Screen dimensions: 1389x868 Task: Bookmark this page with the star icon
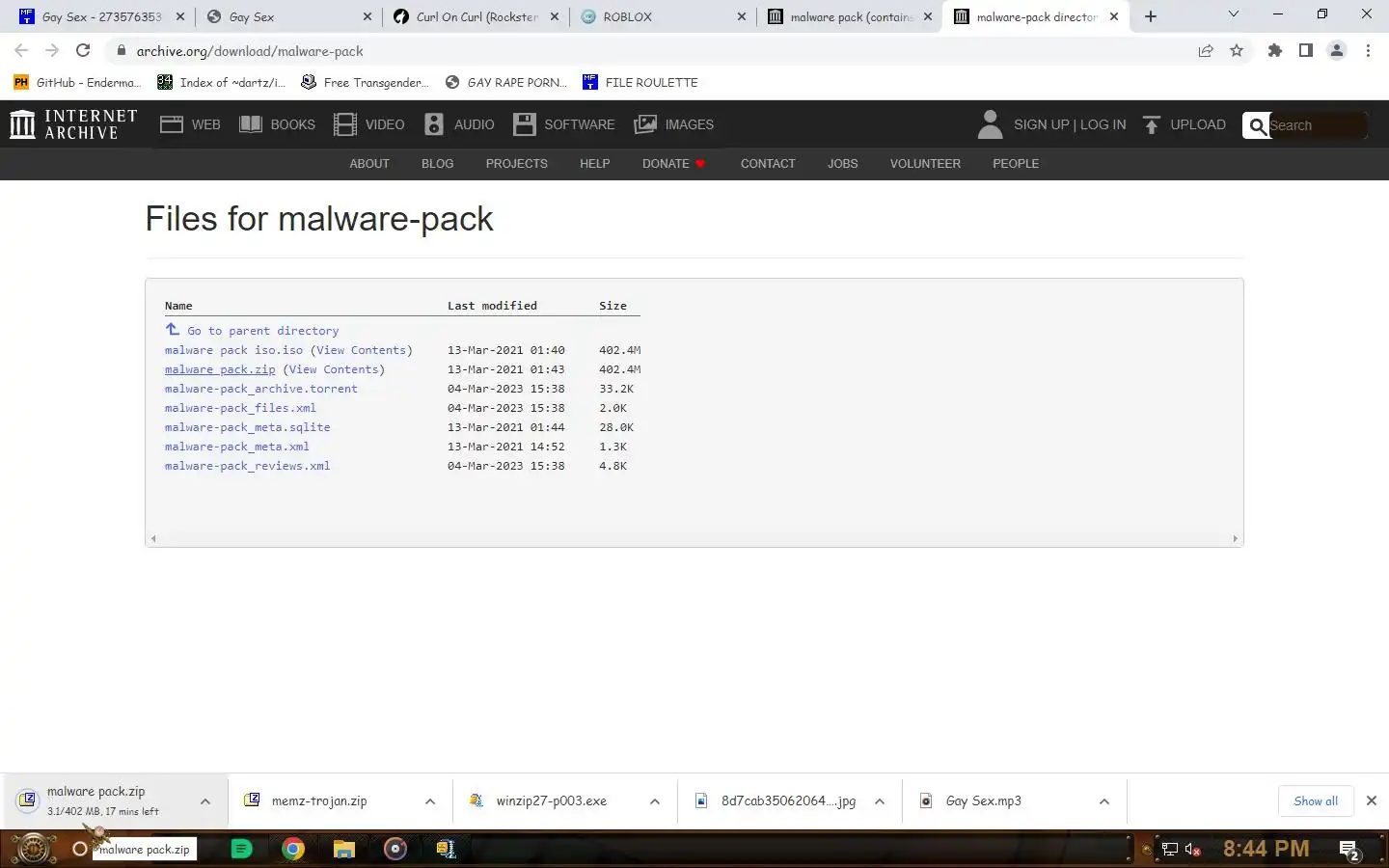point(1237,50)
